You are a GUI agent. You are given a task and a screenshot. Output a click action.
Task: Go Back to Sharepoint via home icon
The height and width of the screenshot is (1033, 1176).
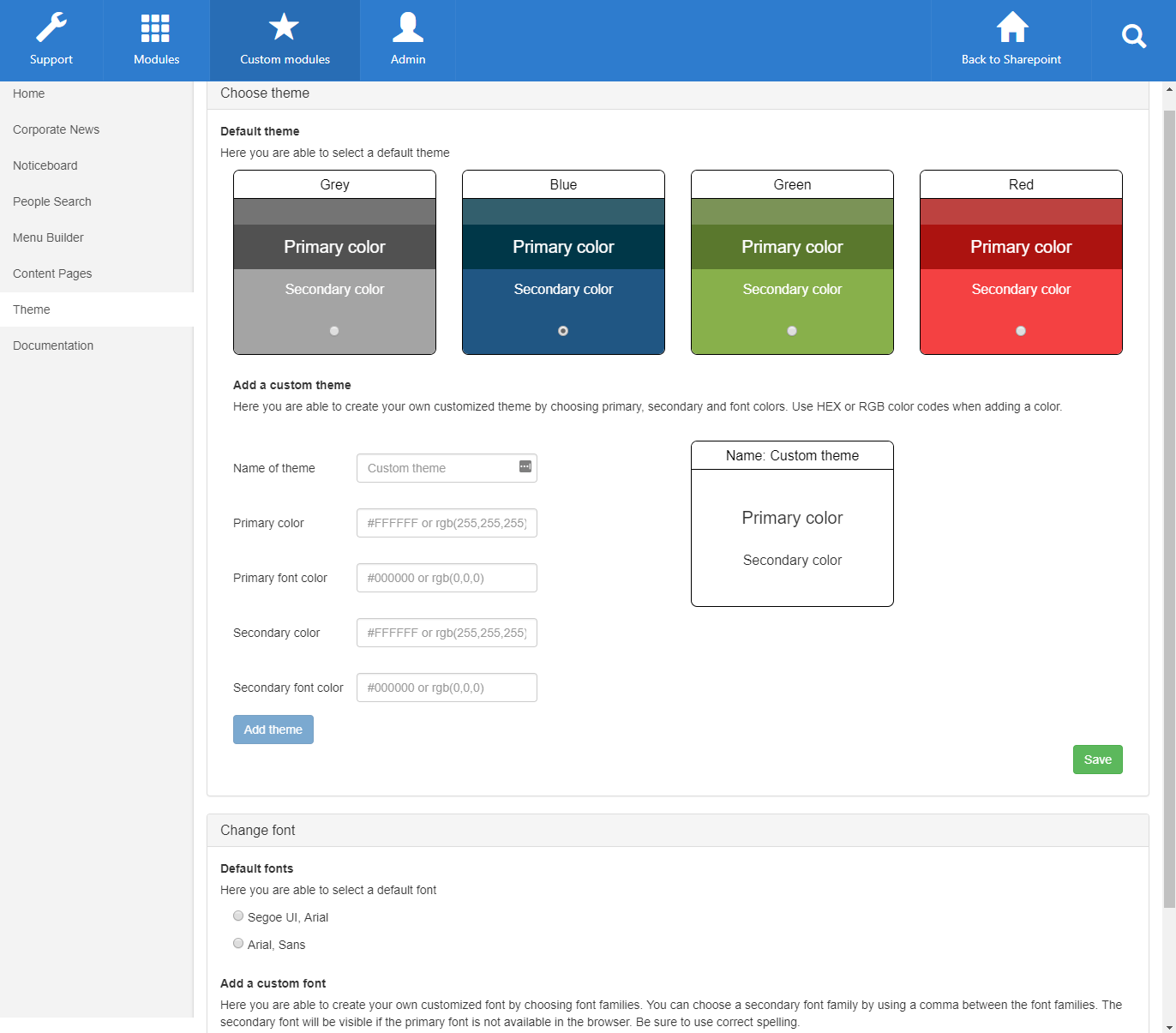click(x=1011, y=27)
